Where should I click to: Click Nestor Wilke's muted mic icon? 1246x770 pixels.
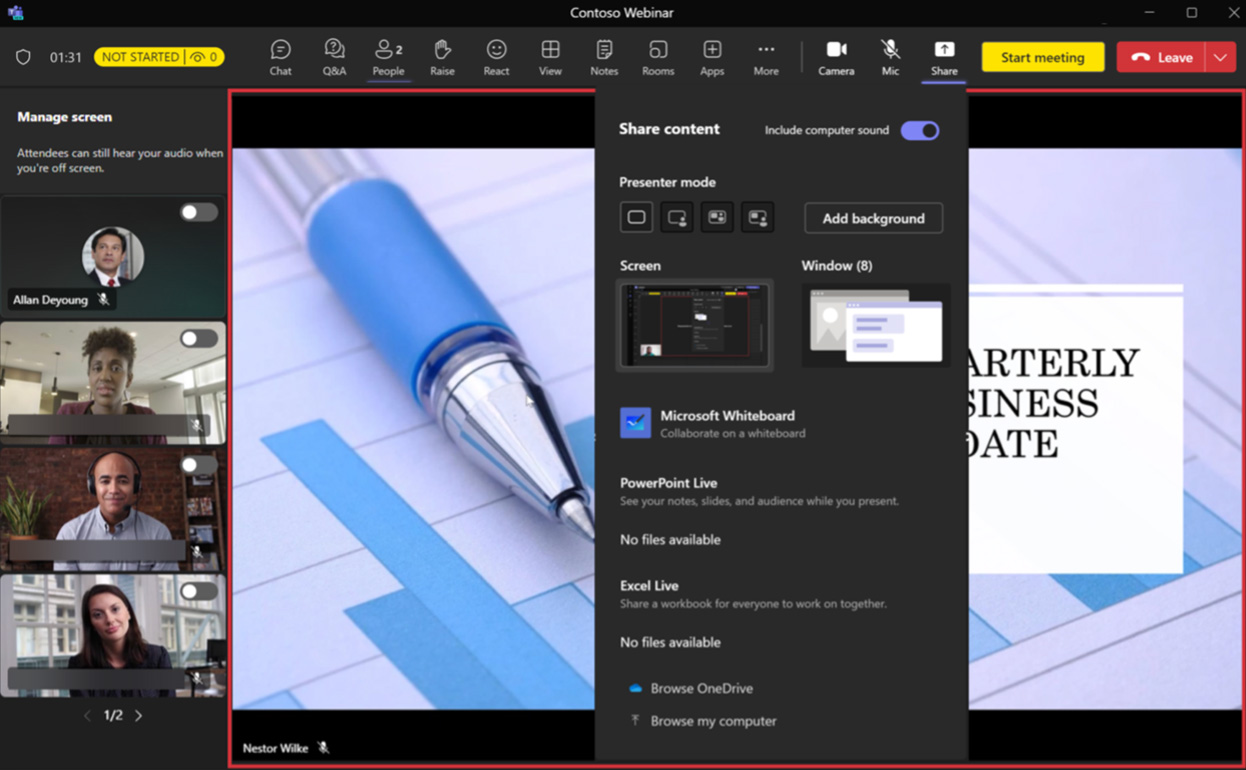323,748
